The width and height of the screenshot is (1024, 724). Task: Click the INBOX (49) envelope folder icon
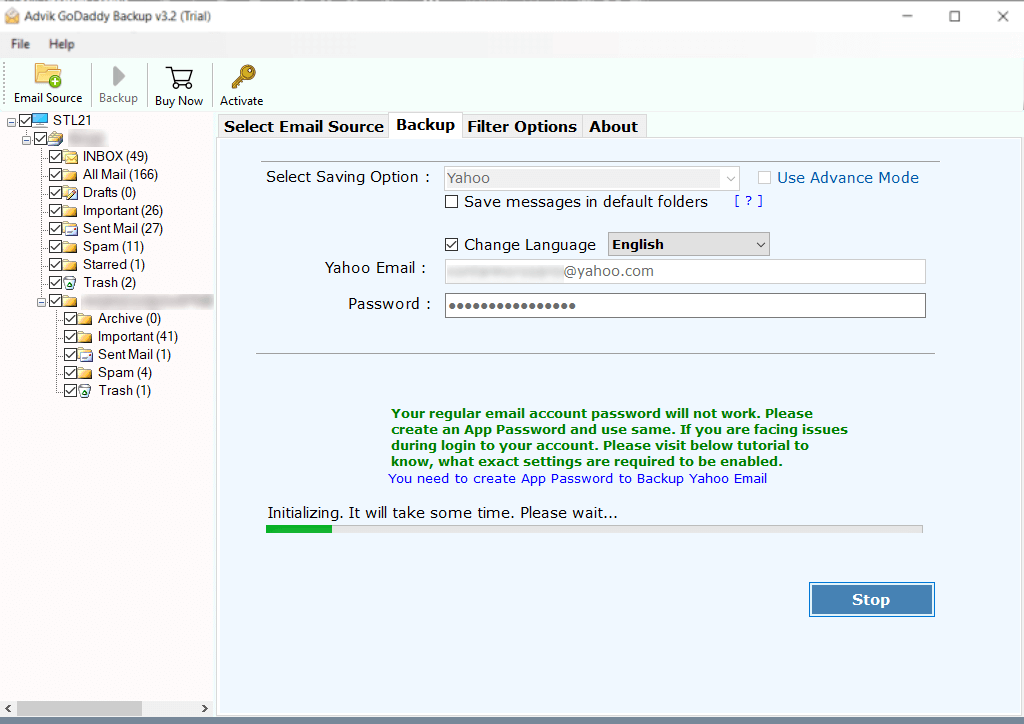(71, 157)
